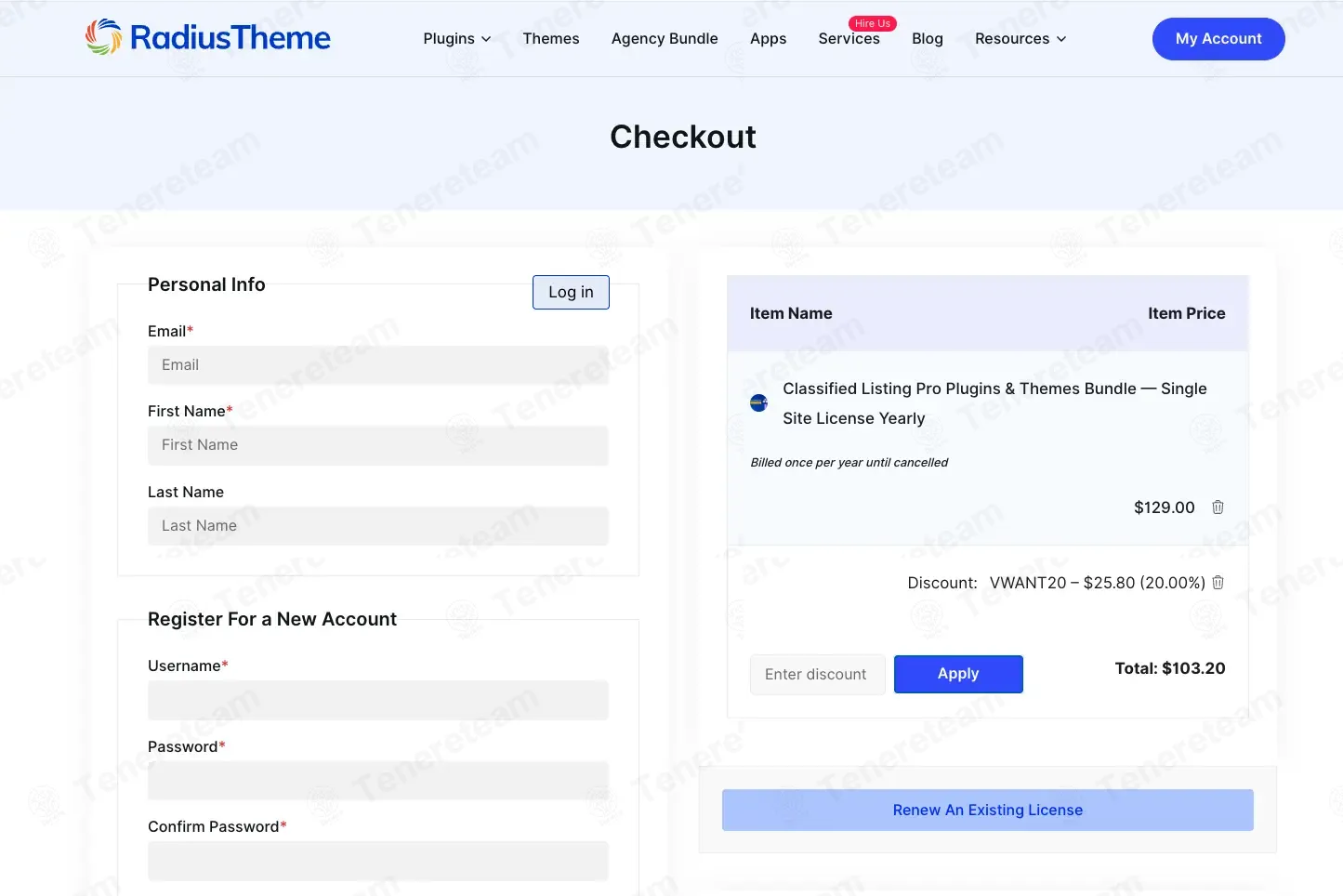Click the Register For a New Account heading

(x=272, y=619)
